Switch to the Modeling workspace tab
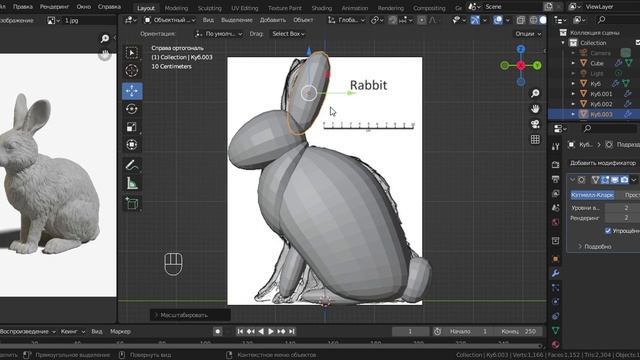This screenshot has height=360, width=640. click(x=176, y=8)
